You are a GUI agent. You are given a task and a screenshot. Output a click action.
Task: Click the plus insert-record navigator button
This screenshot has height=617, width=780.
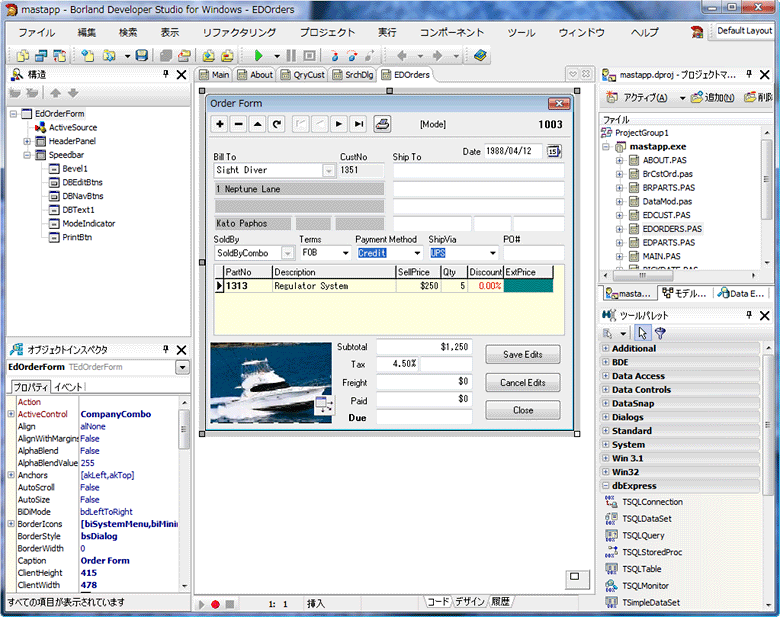click(x=221, y=124)
